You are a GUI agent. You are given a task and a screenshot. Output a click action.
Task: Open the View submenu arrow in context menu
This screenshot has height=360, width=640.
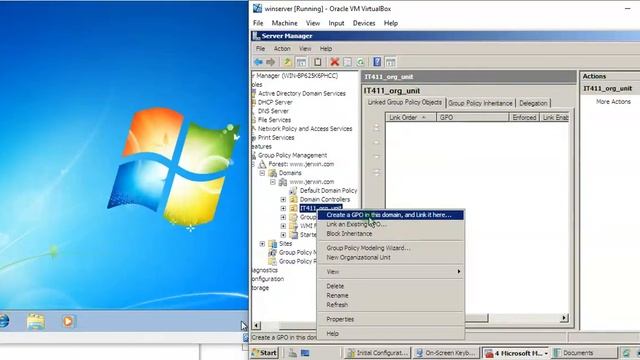459,272
